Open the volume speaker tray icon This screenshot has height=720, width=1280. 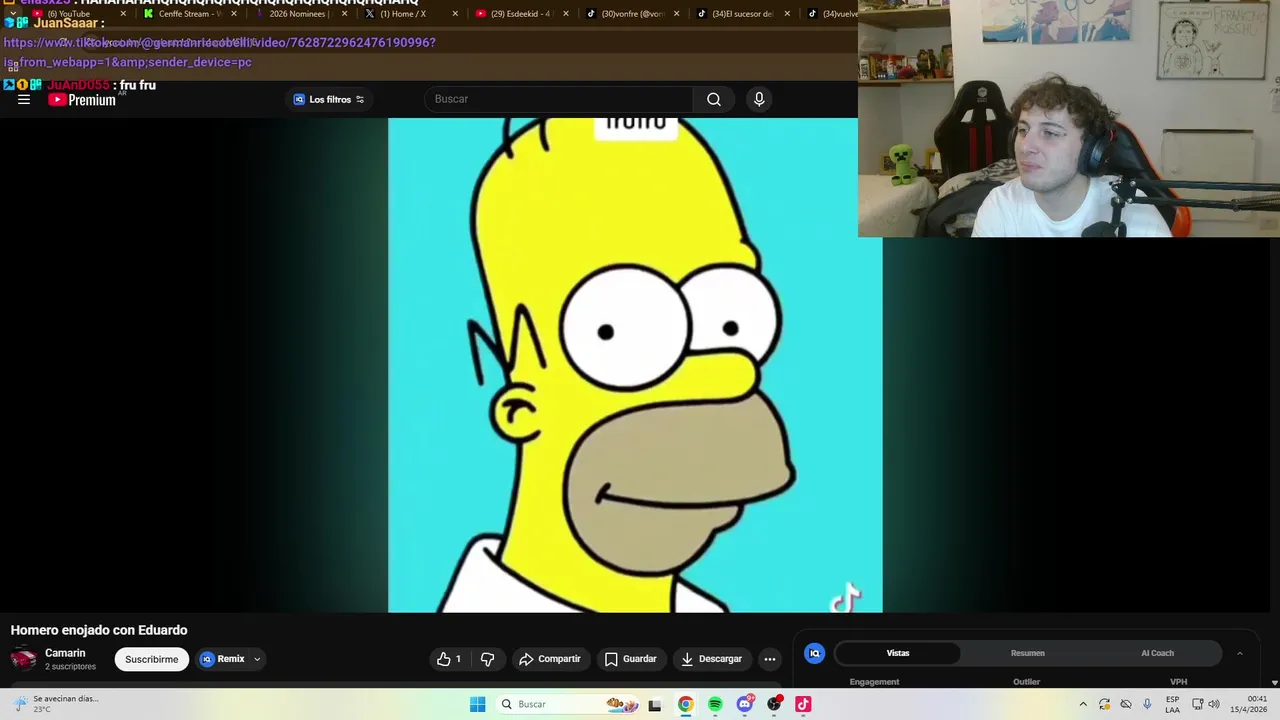click(x=1214, y=704)
